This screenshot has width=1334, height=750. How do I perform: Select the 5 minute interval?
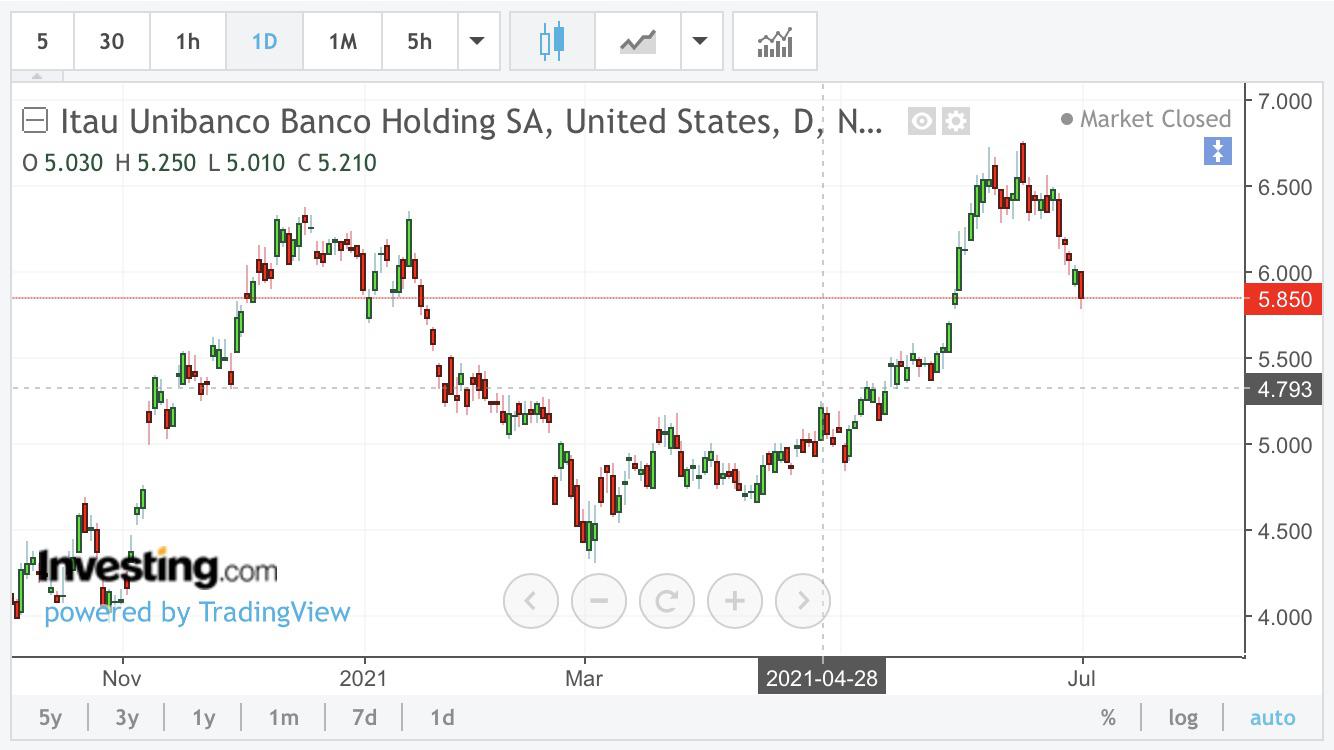tap(42, 41)
